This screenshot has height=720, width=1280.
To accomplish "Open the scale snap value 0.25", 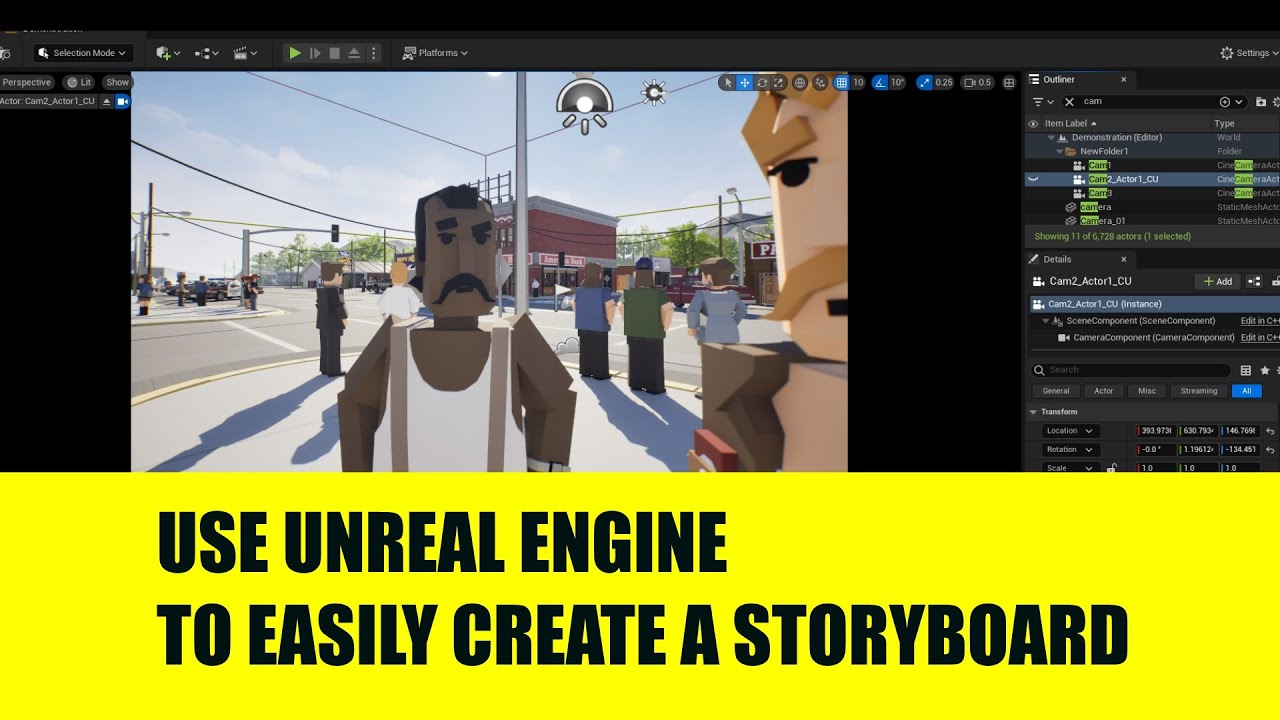I will coord(943,82).
